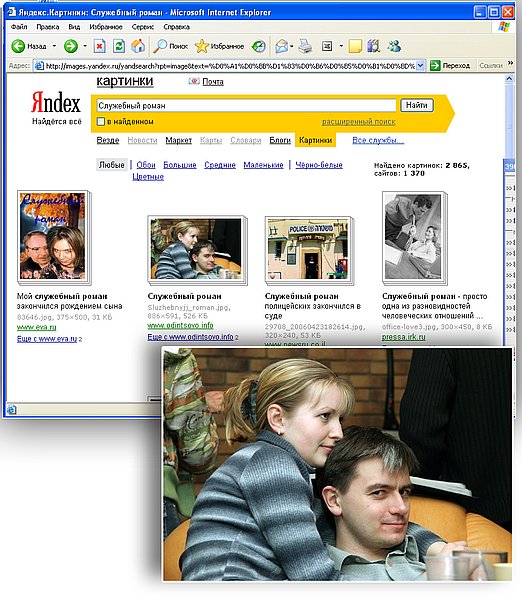Open the Mail envelope toolbar icon
The height and width of the screenshot is (600, 522).
coord(281,46)
